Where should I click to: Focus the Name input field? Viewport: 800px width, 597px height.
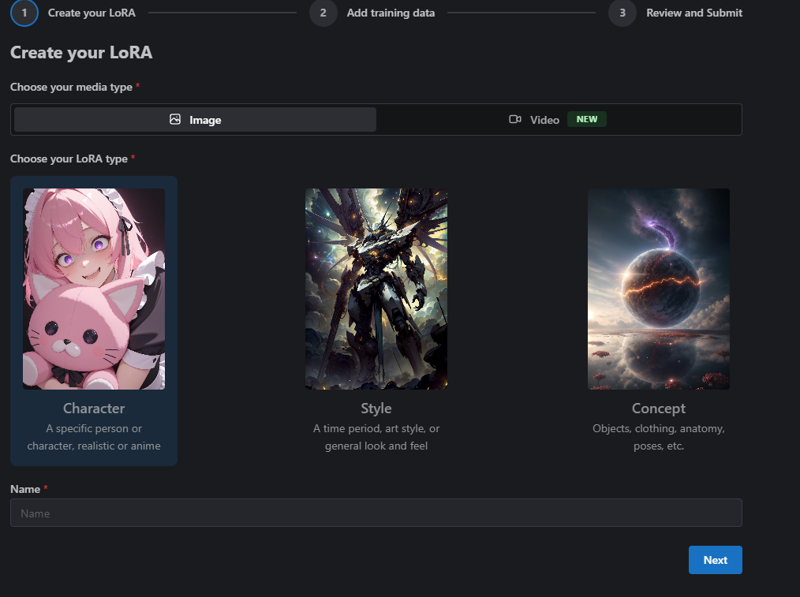point(376,513)
